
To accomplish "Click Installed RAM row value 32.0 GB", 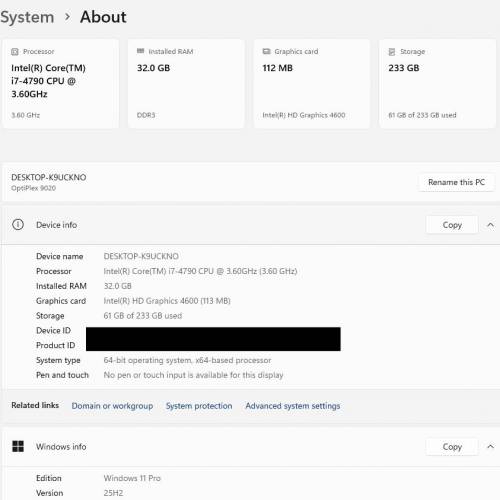I will pyautogui.click(x=117, y=286).
